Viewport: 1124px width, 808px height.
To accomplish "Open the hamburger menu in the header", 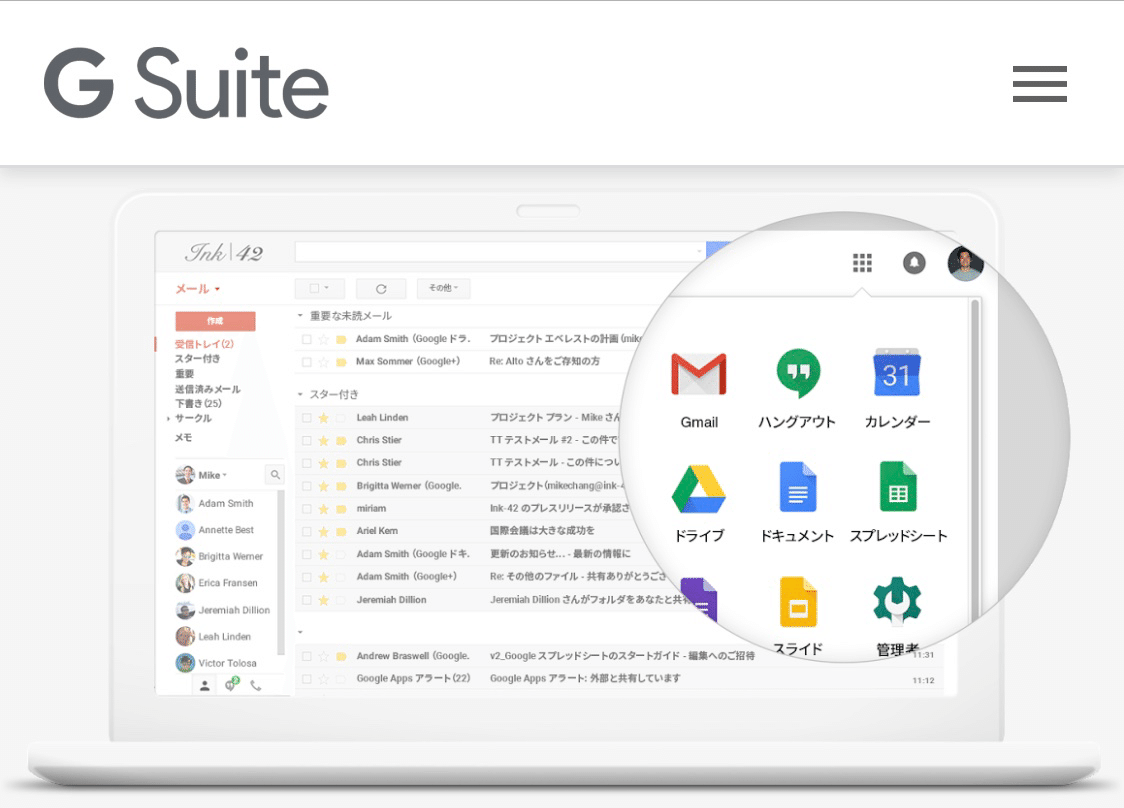I will point(1039,84).
